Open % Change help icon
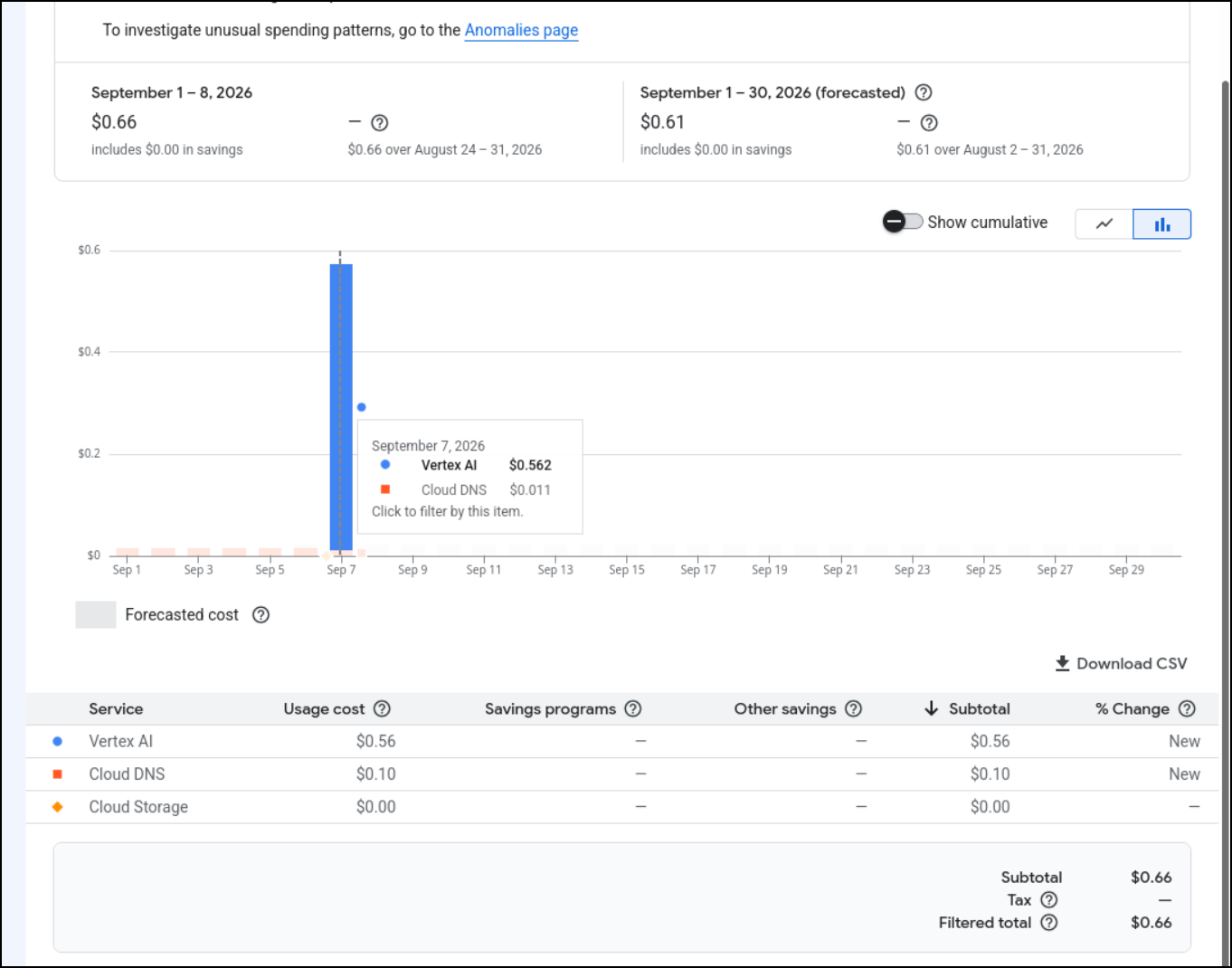This screenshot has height=968, width=1232. [x=1188, y=709]
